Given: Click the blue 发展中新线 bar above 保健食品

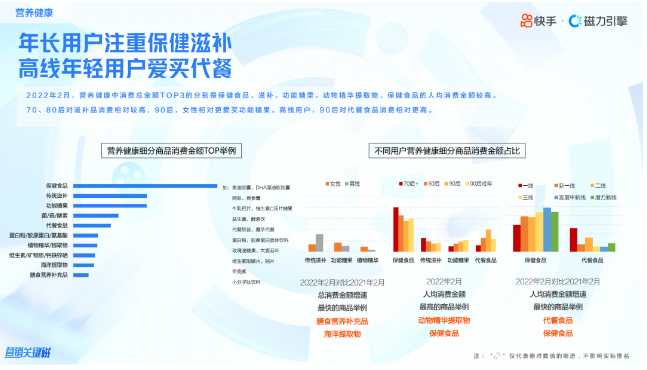Looking at the screenshot, I should click(547, 230).
